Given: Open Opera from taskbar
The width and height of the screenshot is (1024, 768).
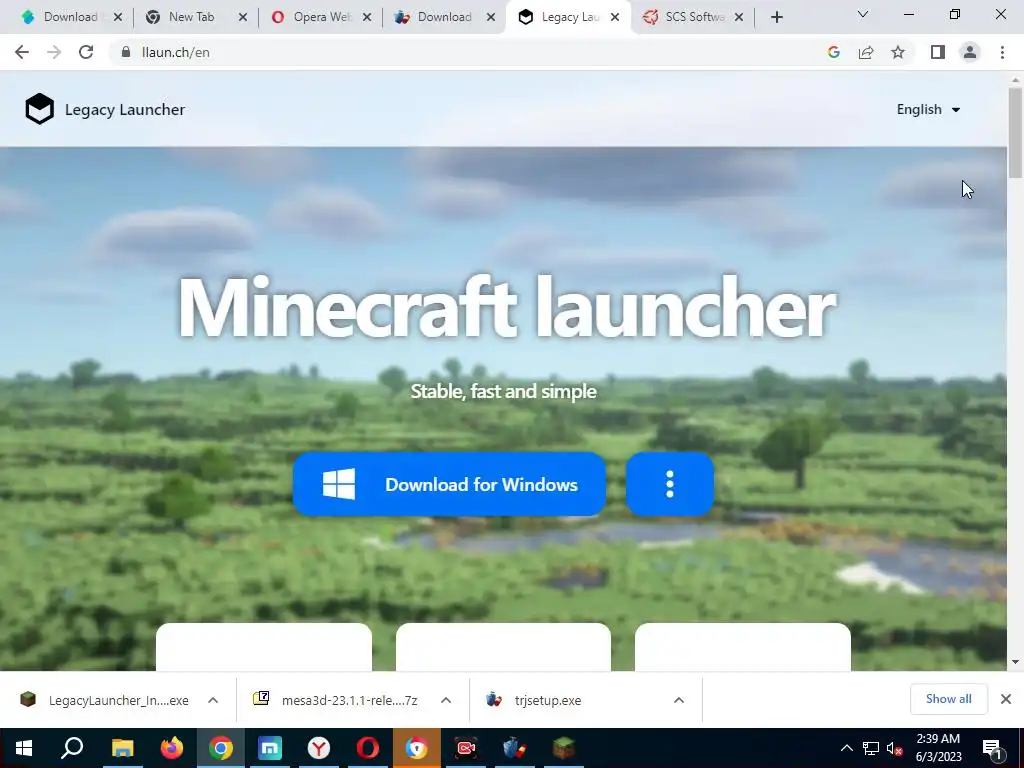Looking at the screenshot, I should pos(368,748).
